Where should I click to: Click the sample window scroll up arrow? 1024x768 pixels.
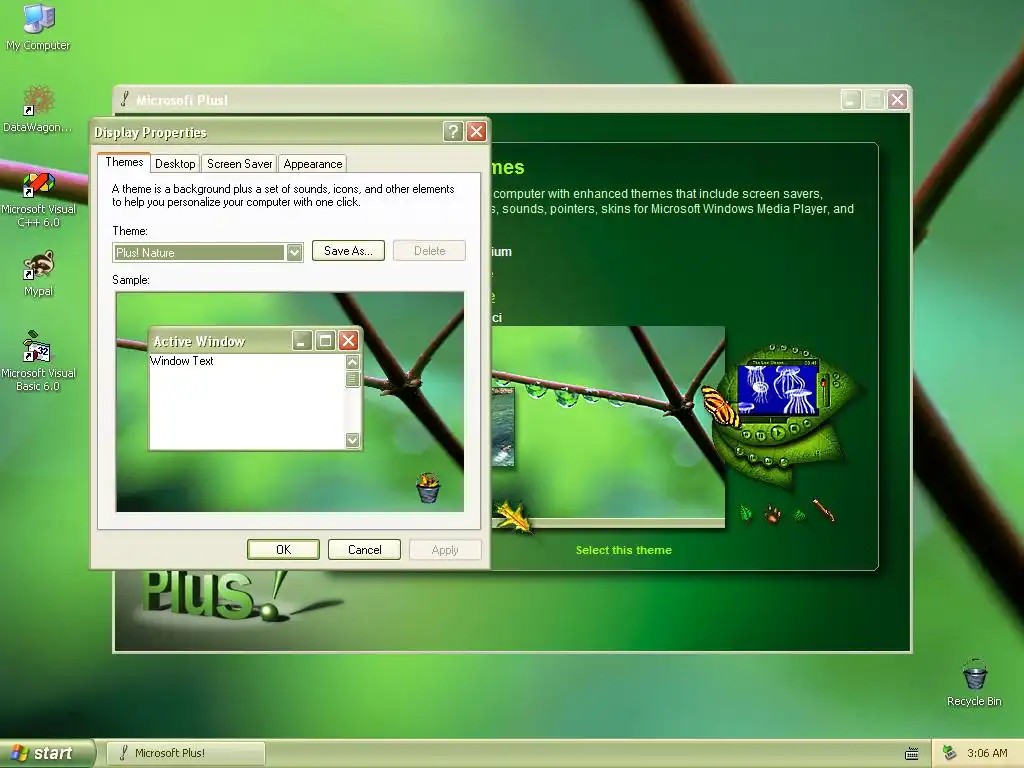tap(353, 362)
